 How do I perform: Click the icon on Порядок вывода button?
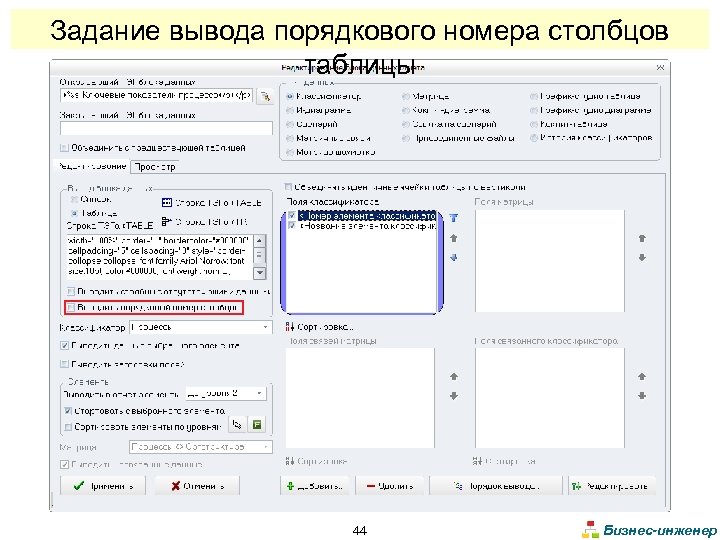(x=458, y=486)
